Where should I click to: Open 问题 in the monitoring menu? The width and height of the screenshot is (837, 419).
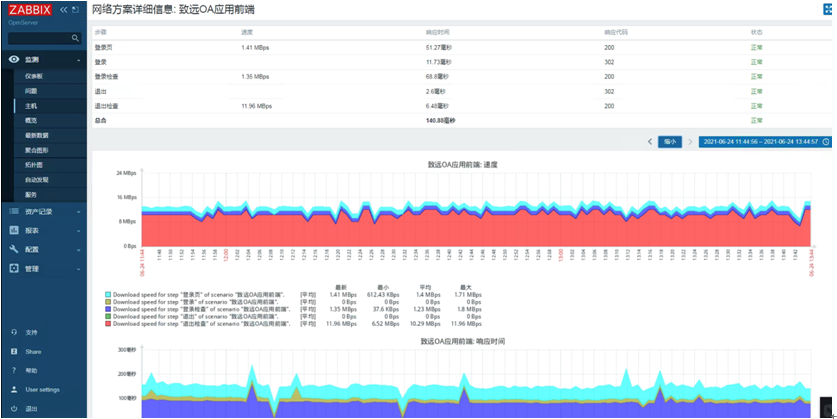[x=31, y=91]
